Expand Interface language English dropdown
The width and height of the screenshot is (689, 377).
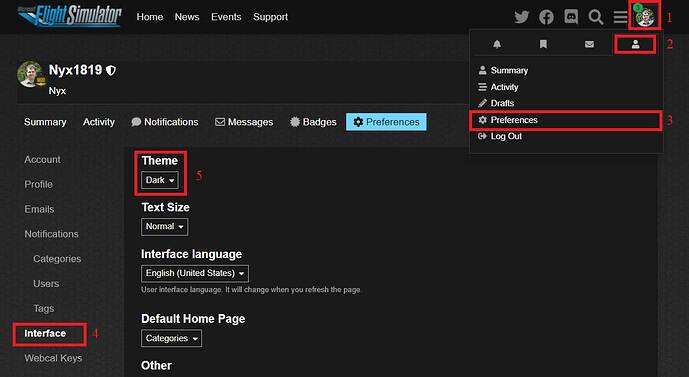(x=195, y=273)
